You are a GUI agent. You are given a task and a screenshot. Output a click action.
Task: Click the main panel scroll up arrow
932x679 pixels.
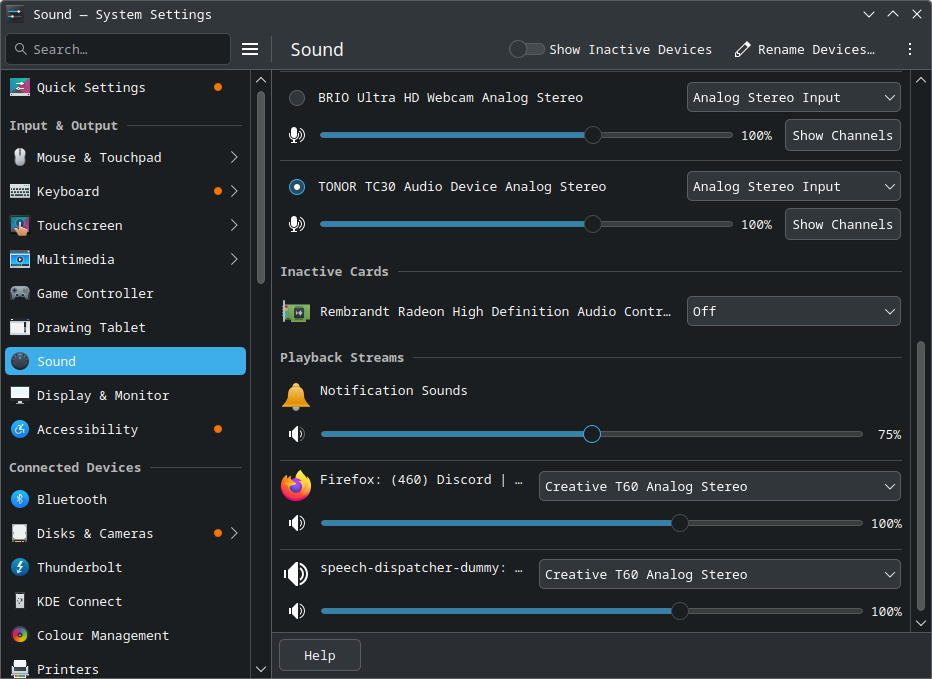[x=921, y=80]
